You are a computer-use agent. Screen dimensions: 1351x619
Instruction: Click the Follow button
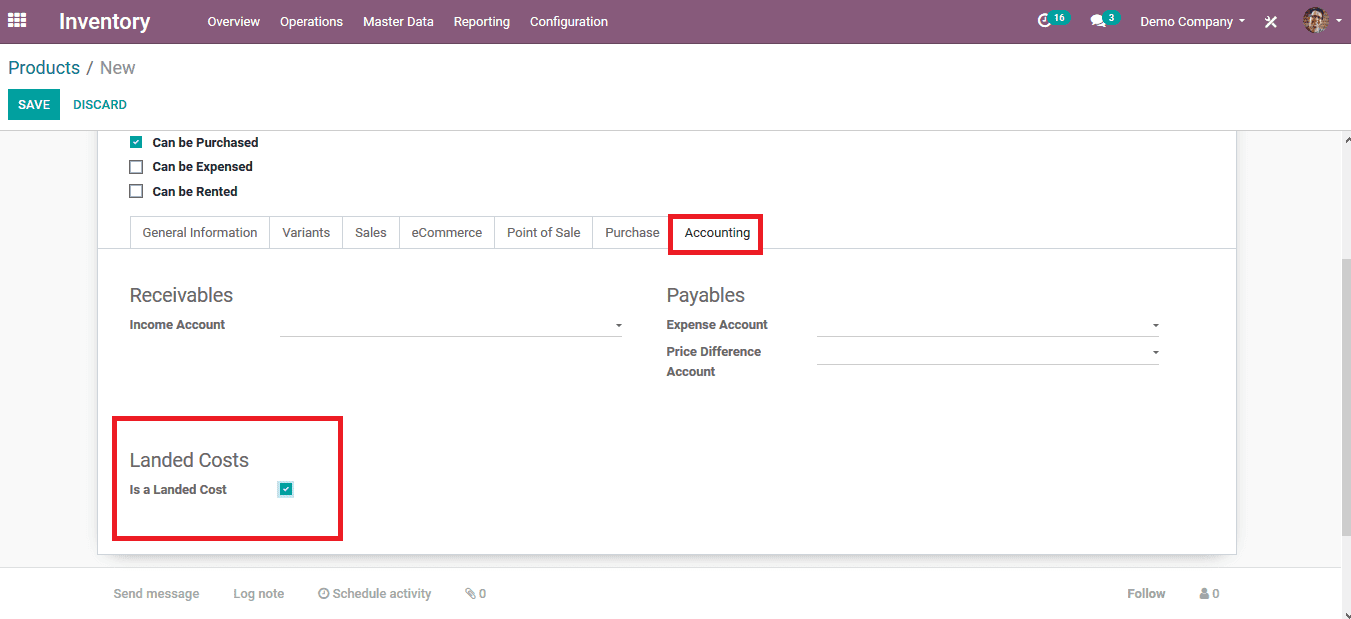(1146, 594)
